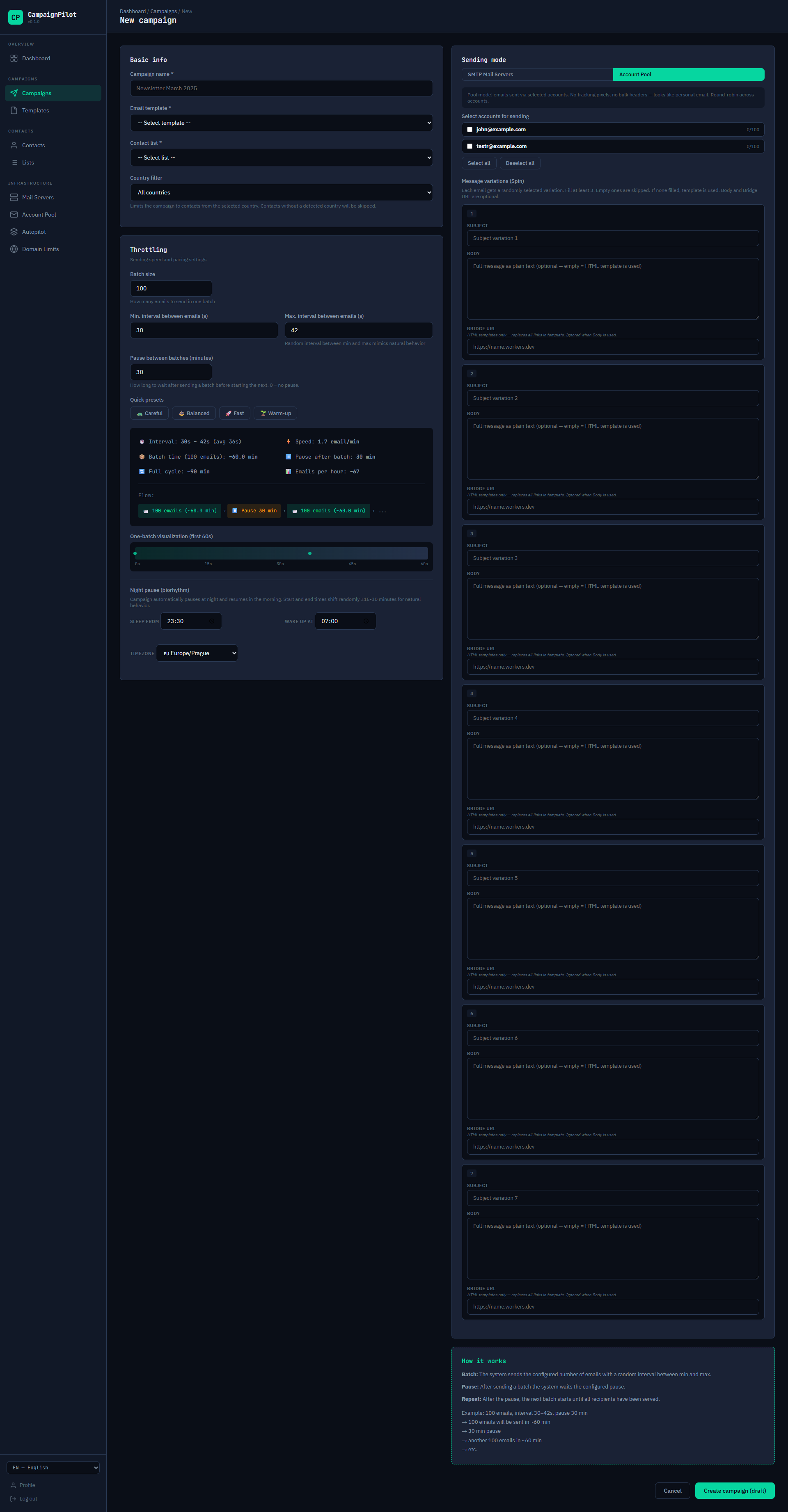
Task: Open Mail Servers menu item
Action: coord(53,197)
